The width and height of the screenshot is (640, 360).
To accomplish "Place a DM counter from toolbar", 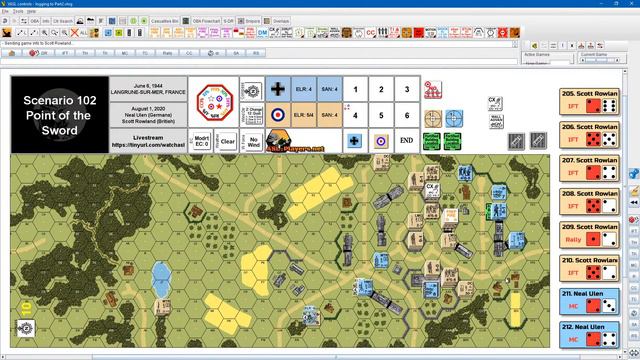I will (x=262, y=33).
